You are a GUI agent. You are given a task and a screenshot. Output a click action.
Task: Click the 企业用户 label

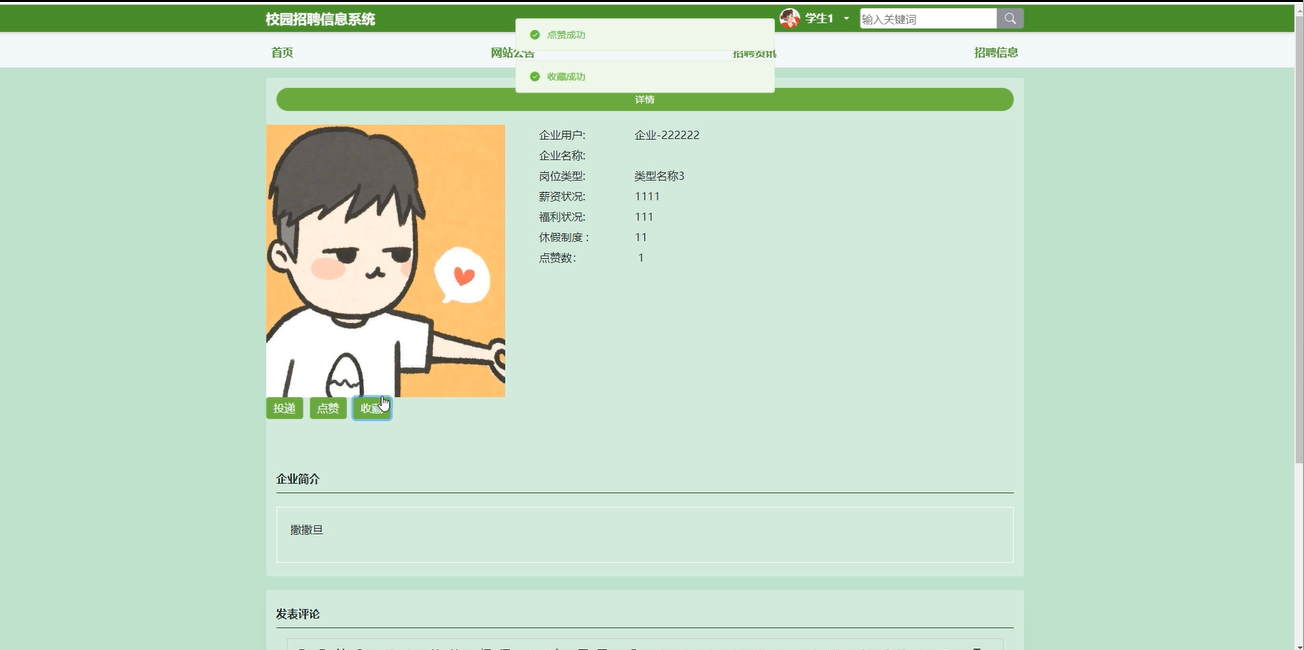pos(562,135)
